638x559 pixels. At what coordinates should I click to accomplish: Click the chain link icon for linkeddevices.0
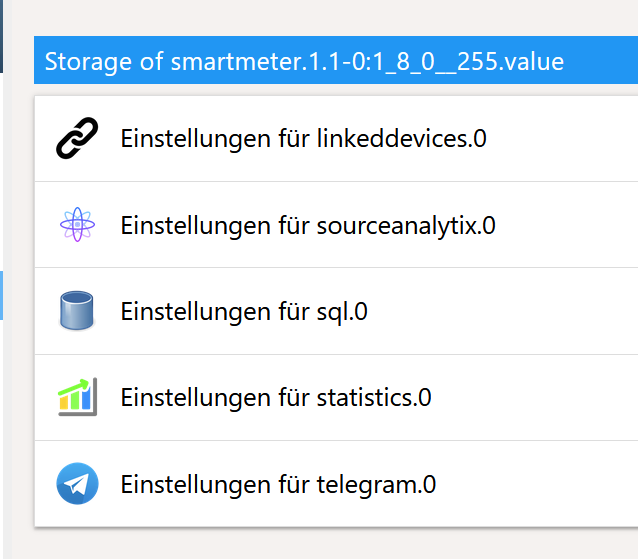click(77, 139)
